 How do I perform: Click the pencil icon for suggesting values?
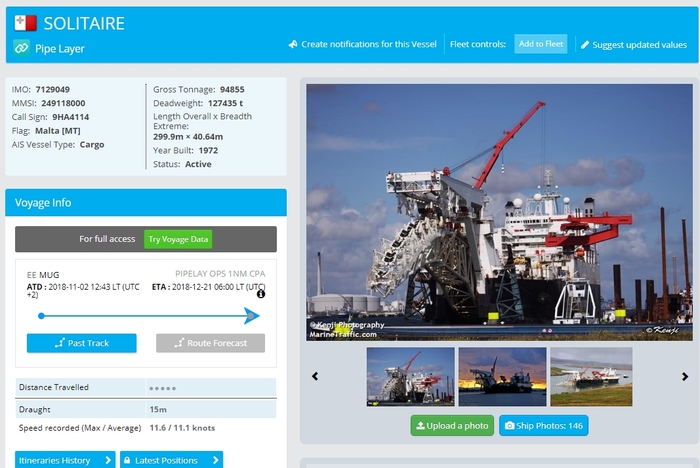[585, 44]
